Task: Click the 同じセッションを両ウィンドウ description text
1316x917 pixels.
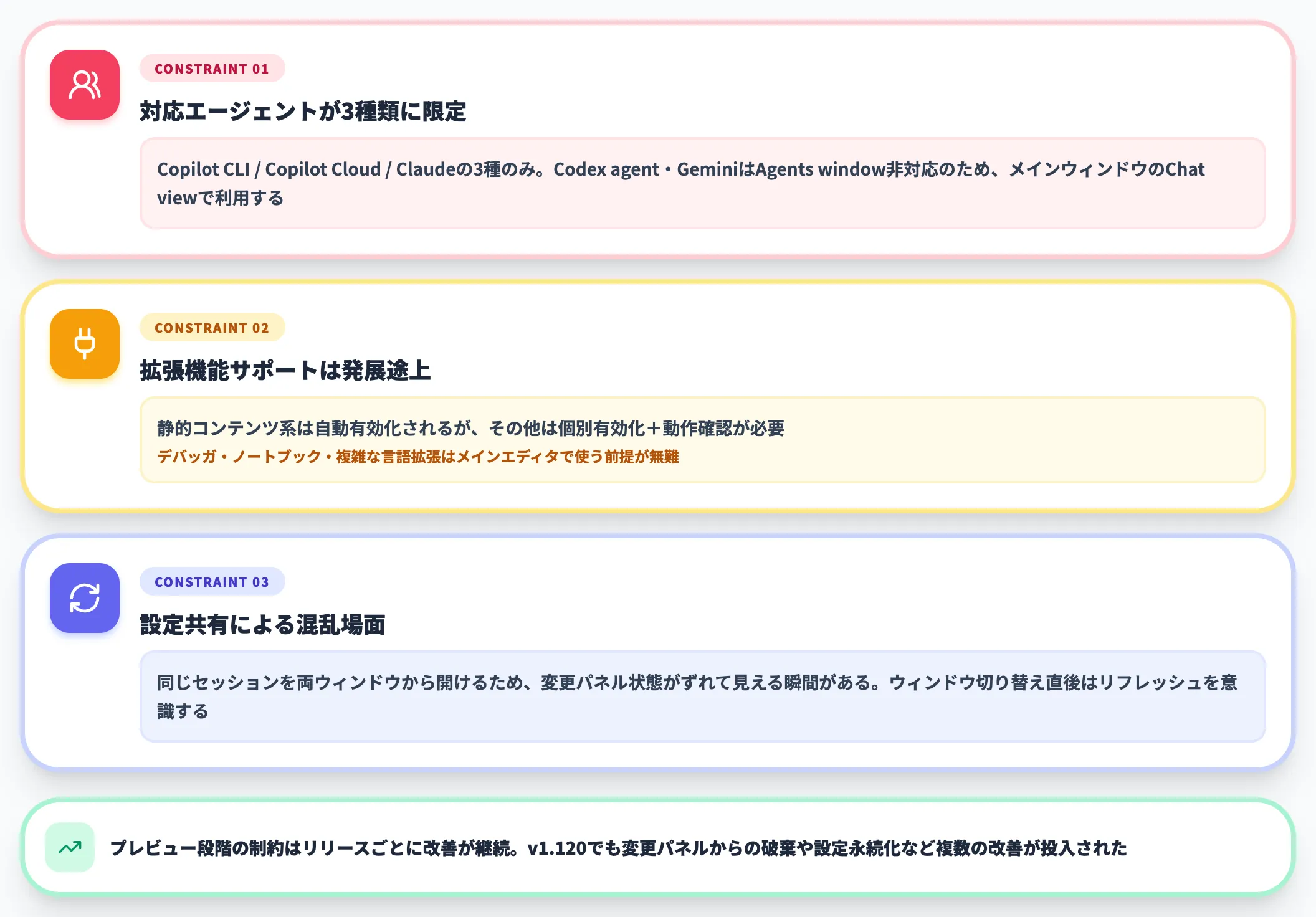Action: [697, 696]
